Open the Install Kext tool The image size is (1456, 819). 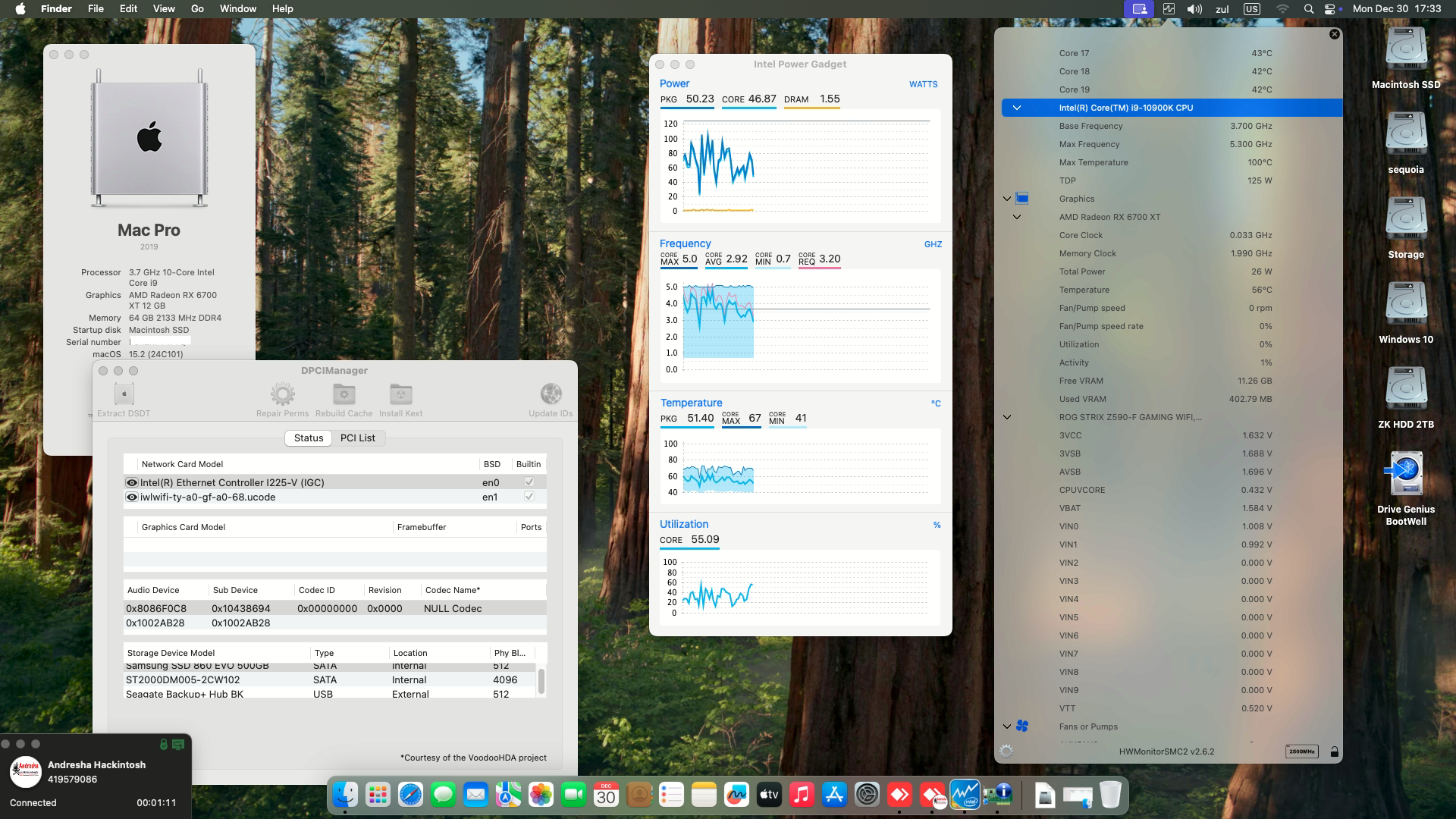coord(400,394)
